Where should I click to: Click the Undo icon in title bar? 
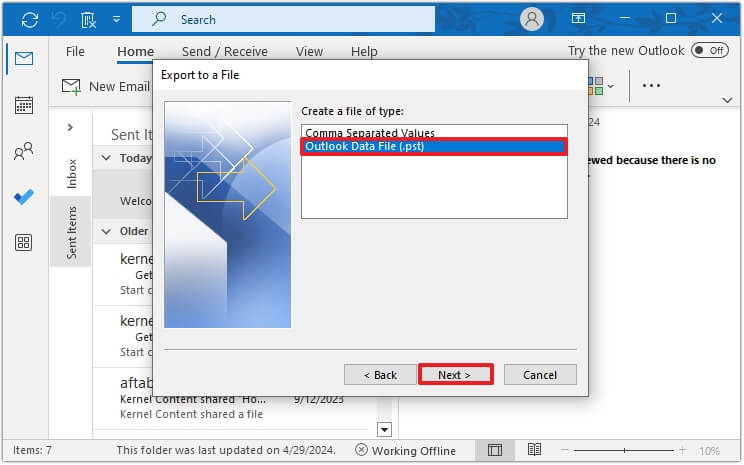[x=59, y=19]
